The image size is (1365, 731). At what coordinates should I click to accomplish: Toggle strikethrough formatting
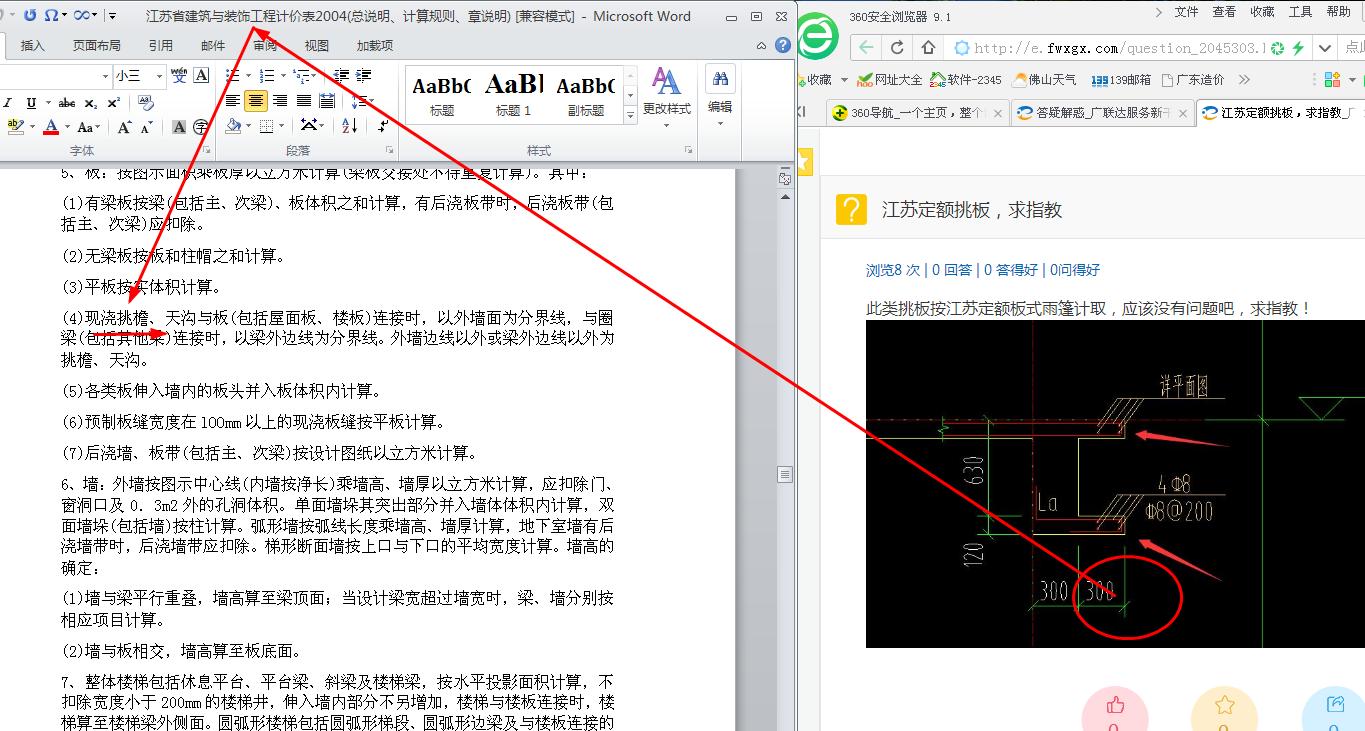coord(67,103)
